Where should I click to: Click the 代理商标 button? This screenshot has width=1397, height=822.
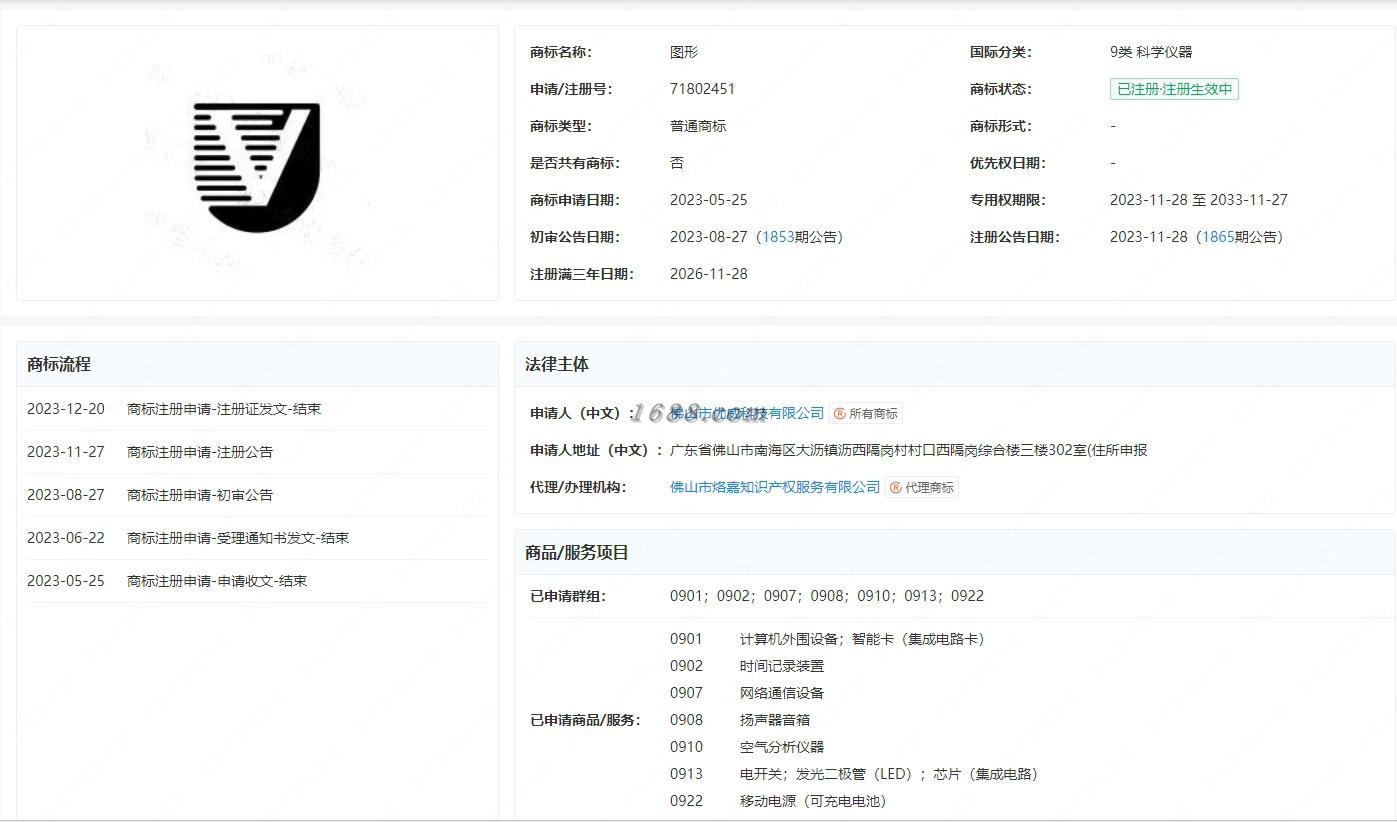(x=922, y=488)
